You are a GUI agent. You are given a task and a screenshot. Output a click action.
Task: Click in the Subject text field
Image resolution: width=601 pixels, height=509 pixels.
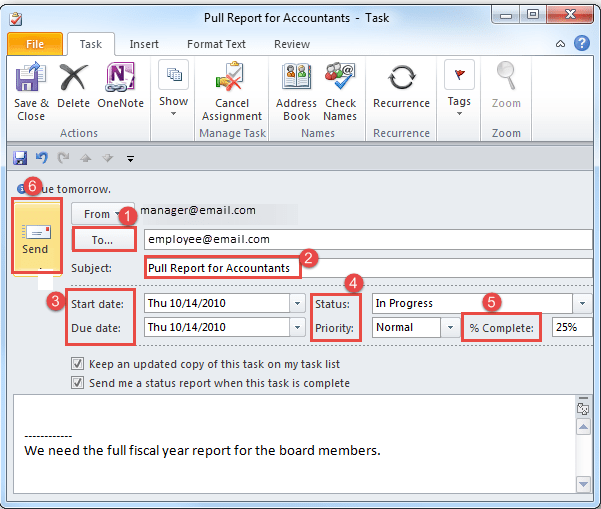pos(368,268)
